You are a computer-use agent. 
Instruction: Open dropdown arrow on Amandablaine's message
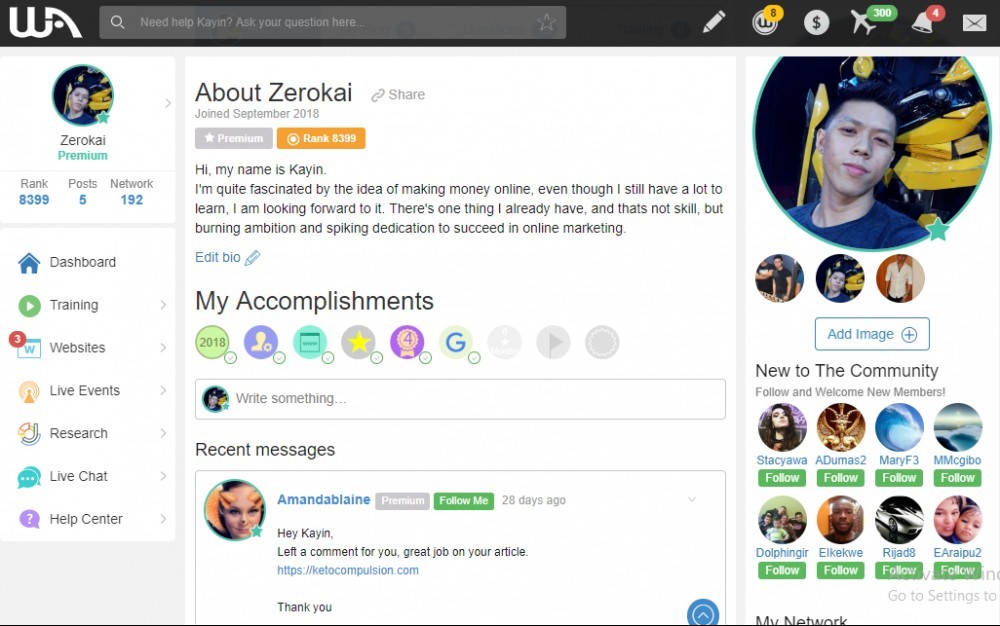tap(692, 500)
